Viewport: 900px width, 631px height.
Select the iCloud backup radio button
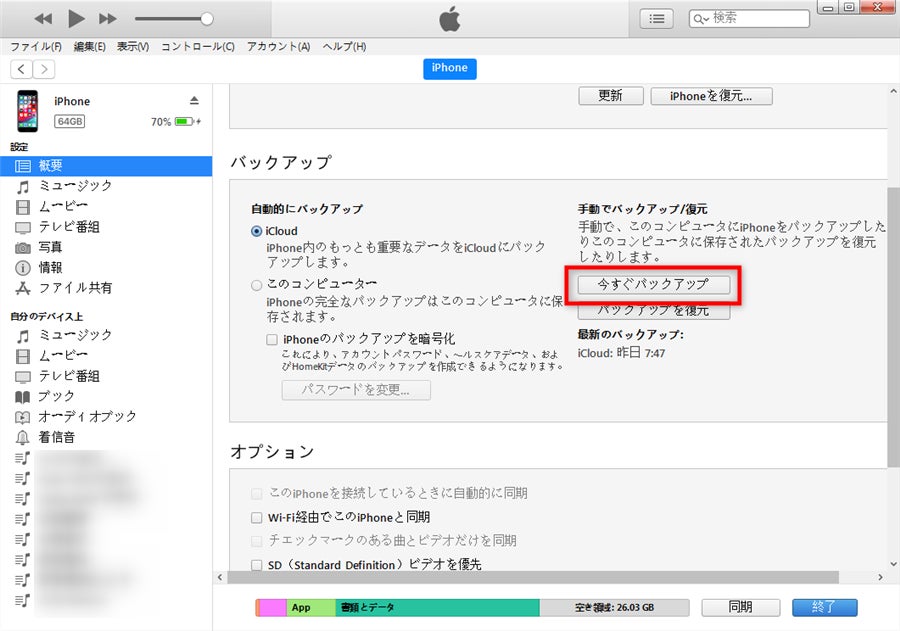tap(257, 231)
